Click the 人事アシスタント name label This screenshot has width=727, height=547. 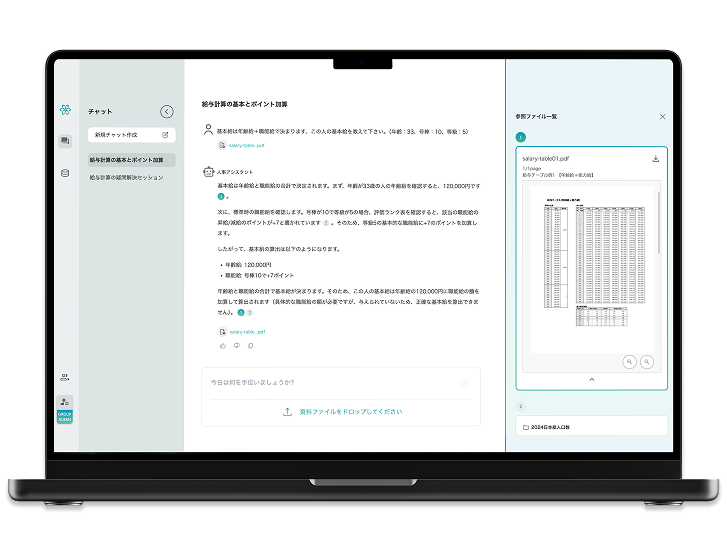pos(235,172)
